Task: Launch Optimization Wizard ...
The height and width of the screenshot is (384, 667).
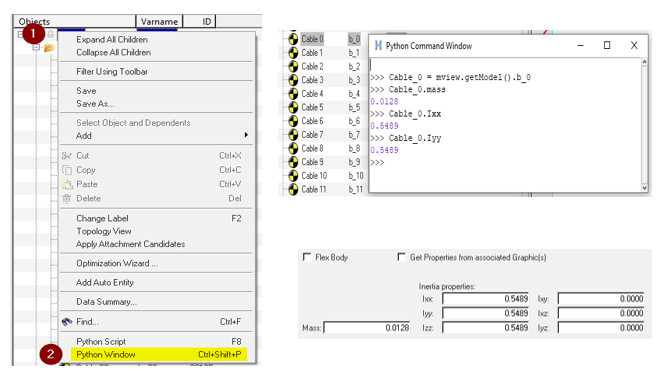Action: [117, 263]
